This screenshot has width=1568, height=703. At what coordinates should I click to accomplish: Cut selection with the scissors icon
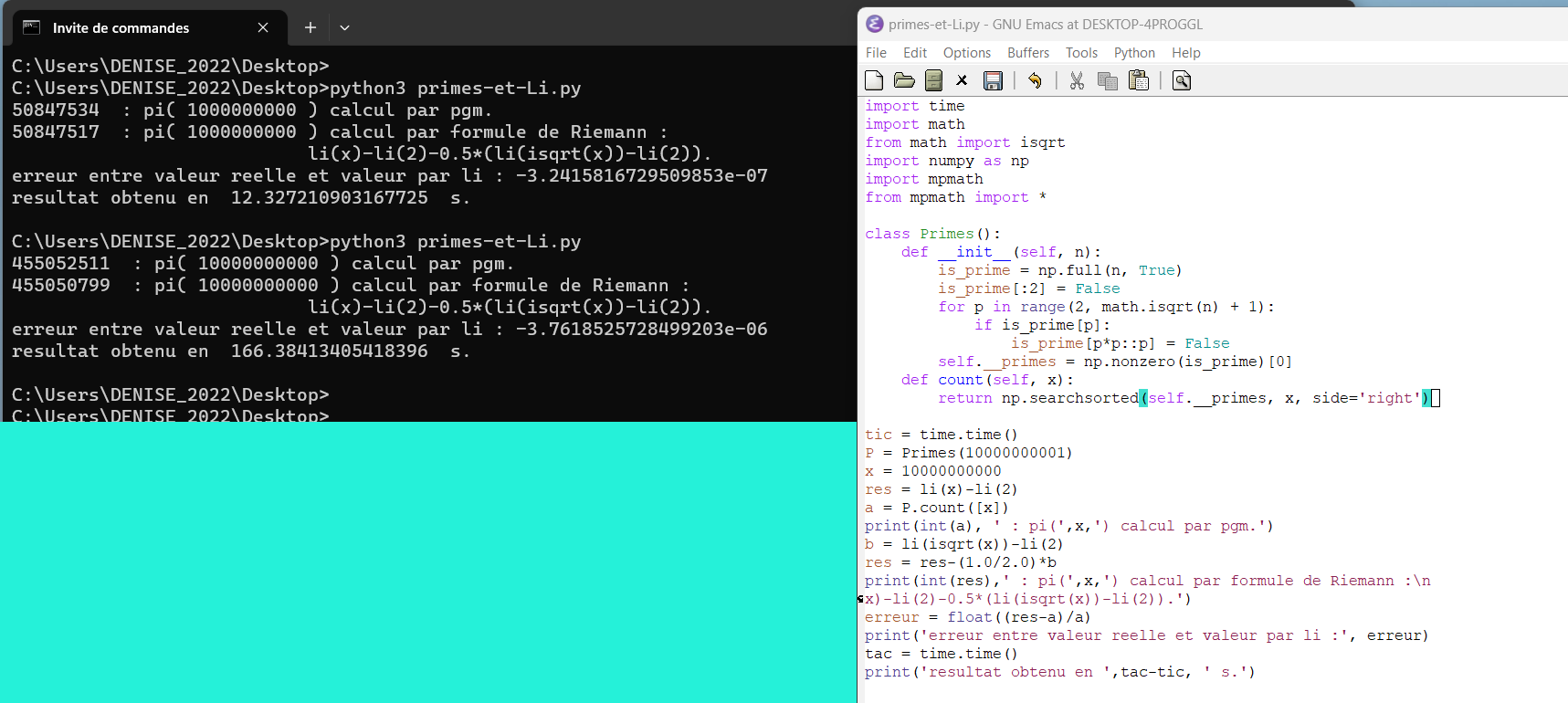[1077, 80]
